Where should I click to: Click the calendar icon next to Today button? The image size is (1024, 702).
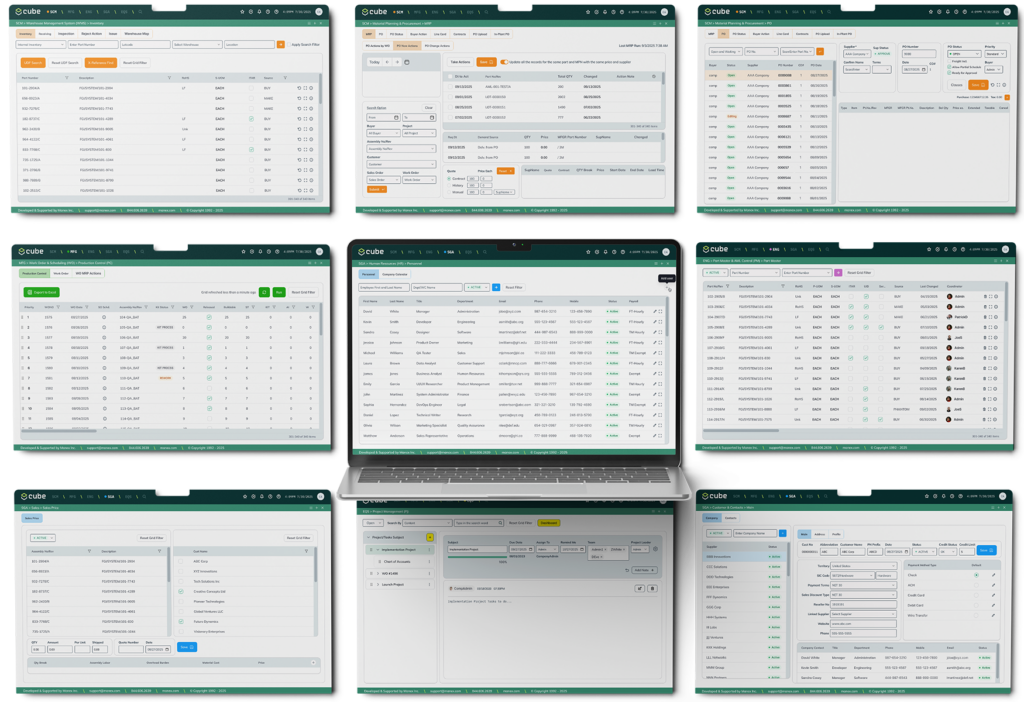407,62
